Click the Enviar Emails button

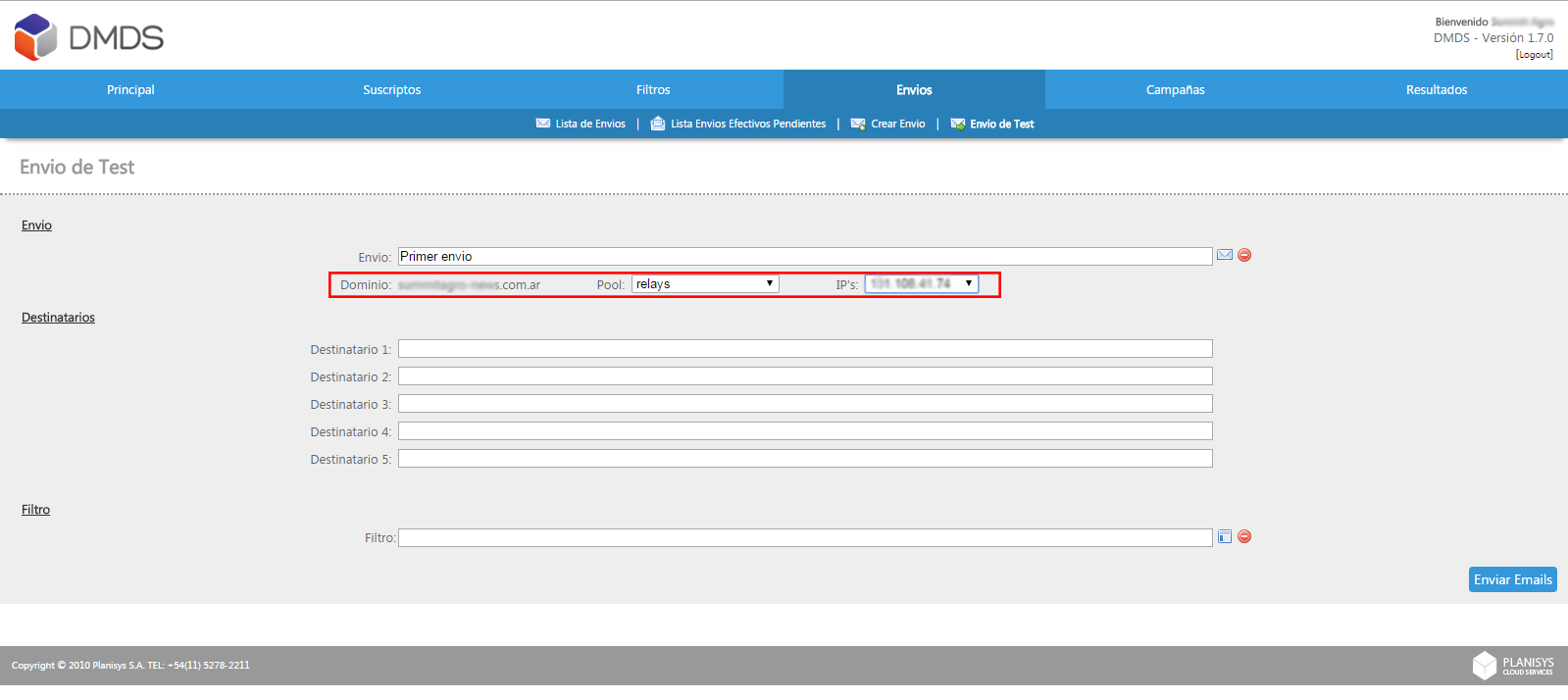(1513, 579)
